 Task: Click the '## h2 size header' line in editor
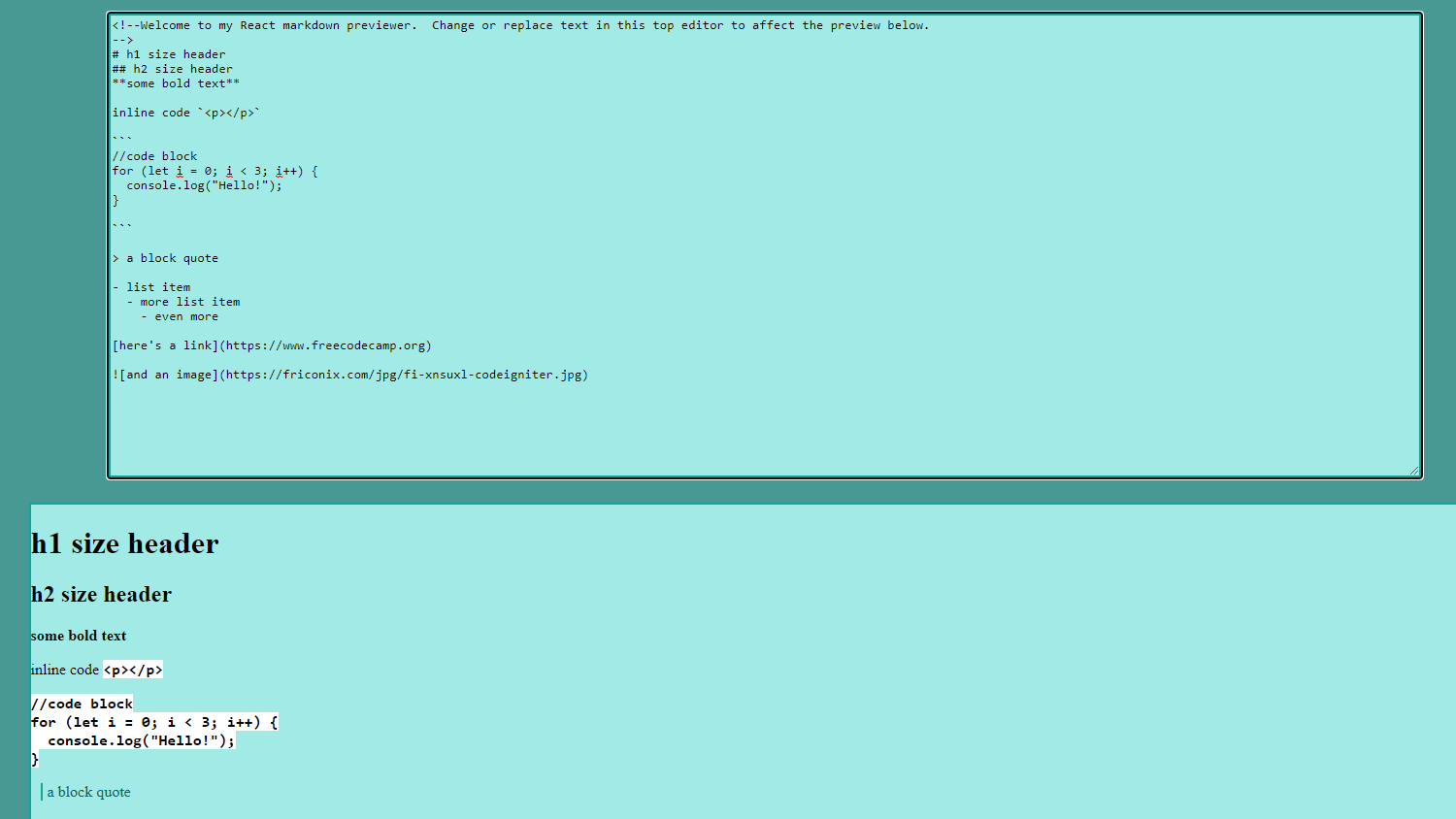pyautogui.click(x=173, y=68)
